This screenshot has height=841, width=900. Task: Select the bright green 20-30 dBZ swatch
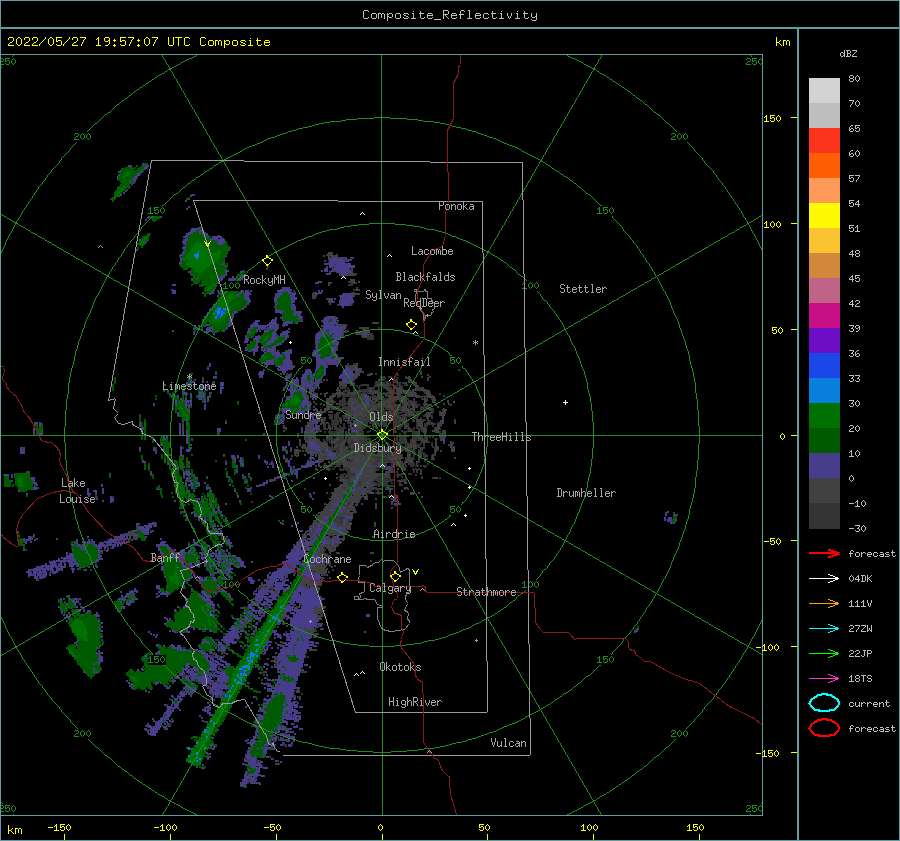click(824, 416)
